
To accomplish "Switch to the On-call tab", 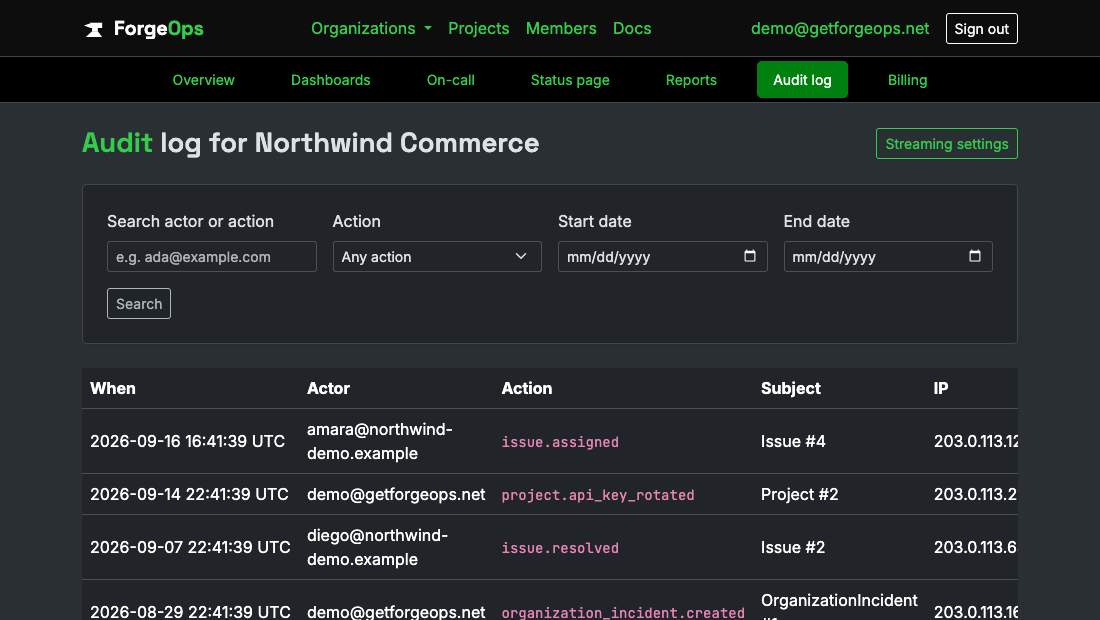I will [x=450, y=80].
